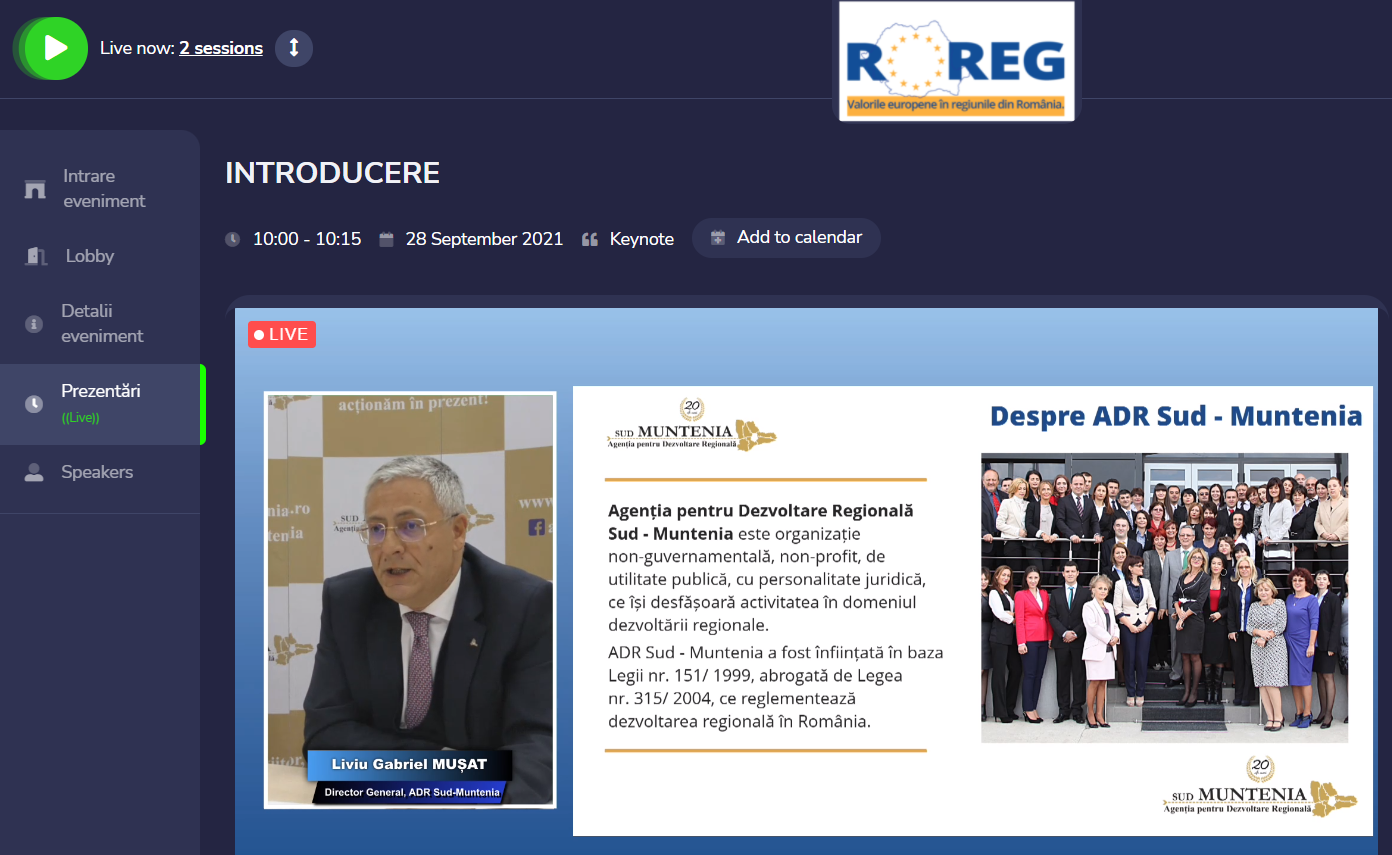The image size is (1392, 855).
Task: Click the Lobby door icon
Action: [35, 256]
